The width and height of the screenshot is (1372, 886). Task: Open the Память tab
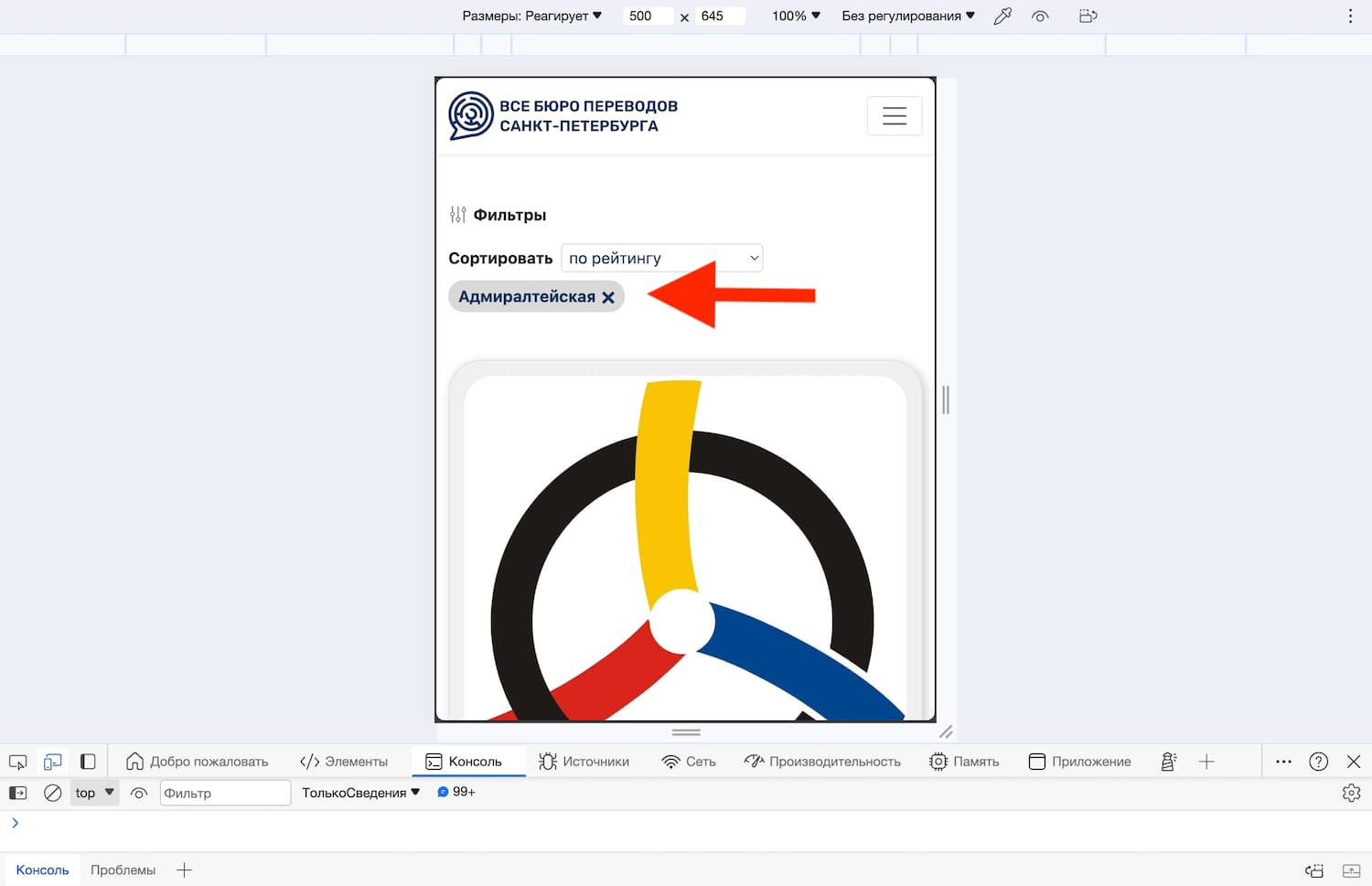pyautogui.click(x=964, y=762)
